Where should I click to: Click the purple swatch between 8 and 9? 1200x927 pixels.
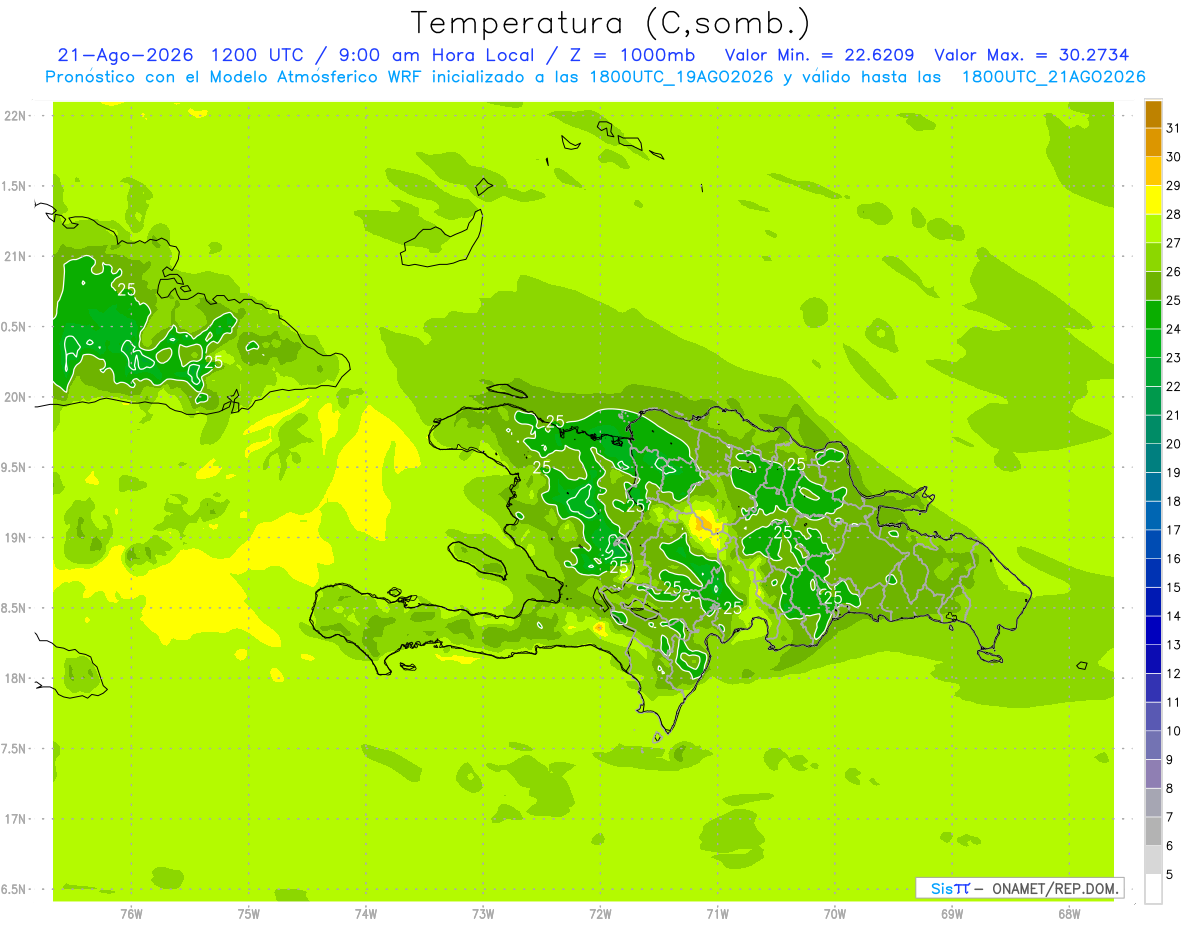click(1153, 774)
